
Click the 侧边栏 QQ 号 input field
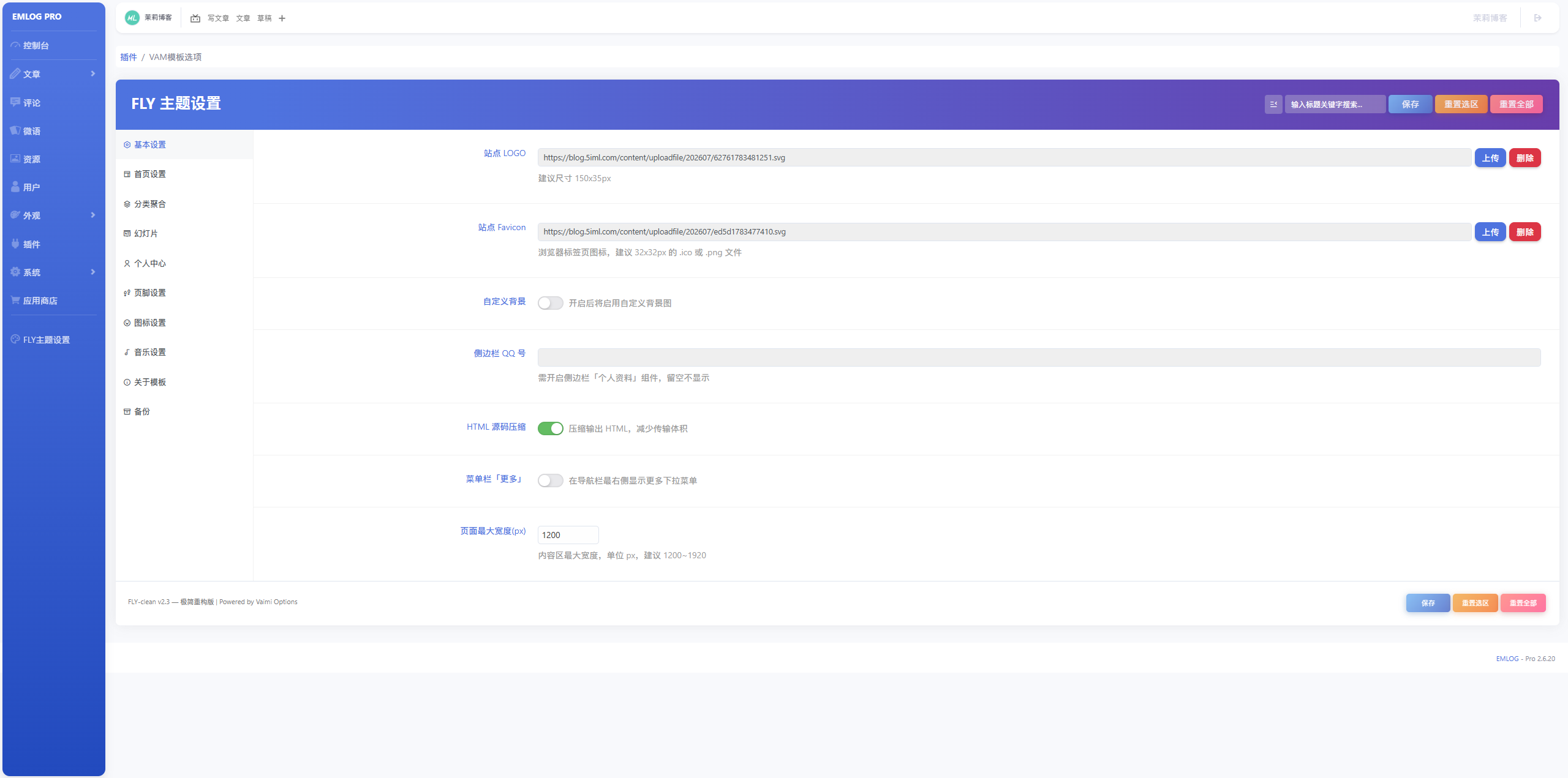click(x=1039, y=357)
